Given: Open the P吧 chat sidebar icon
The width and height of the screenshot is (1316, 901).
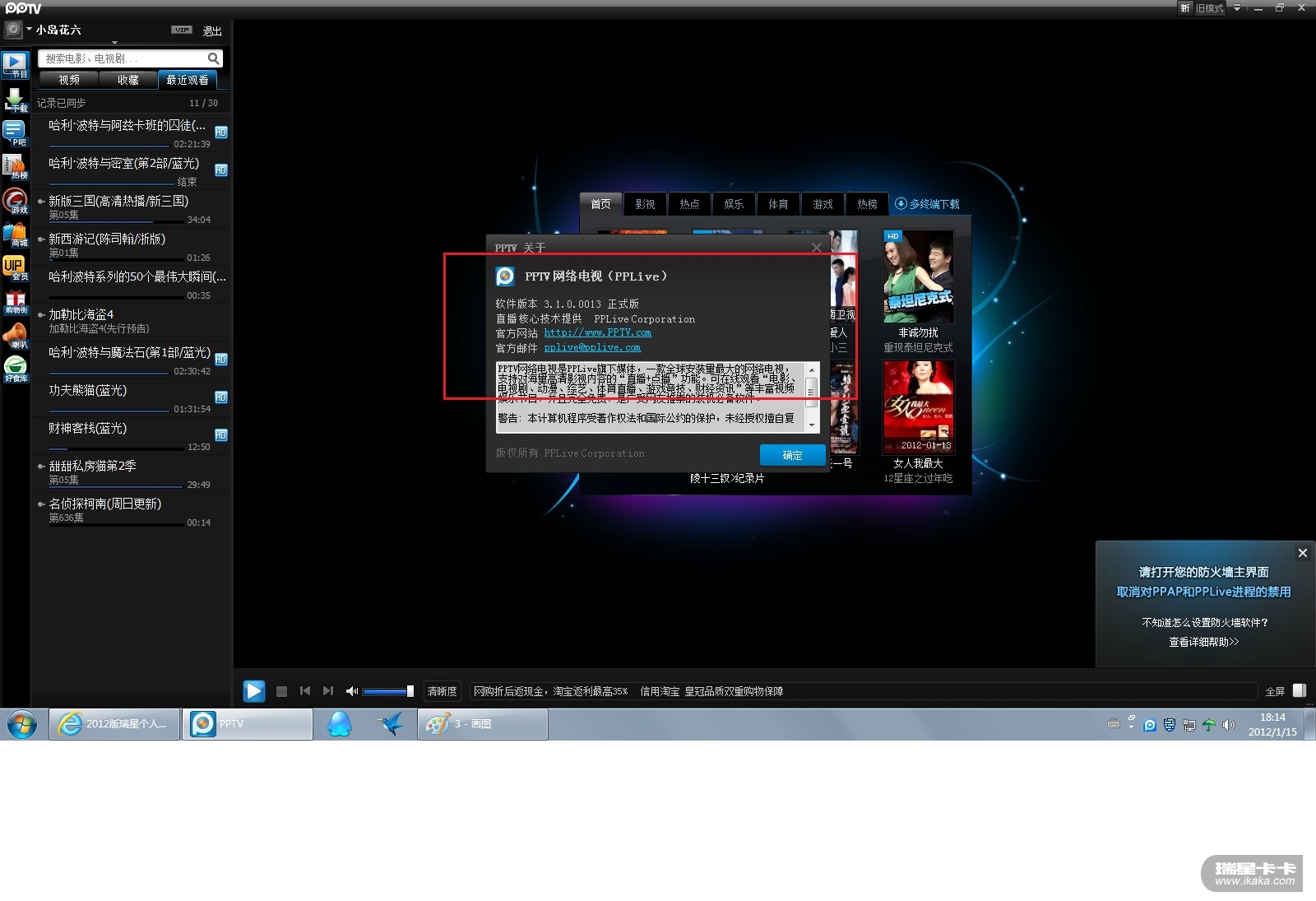Looking at the screenshot, I should 15,132.
